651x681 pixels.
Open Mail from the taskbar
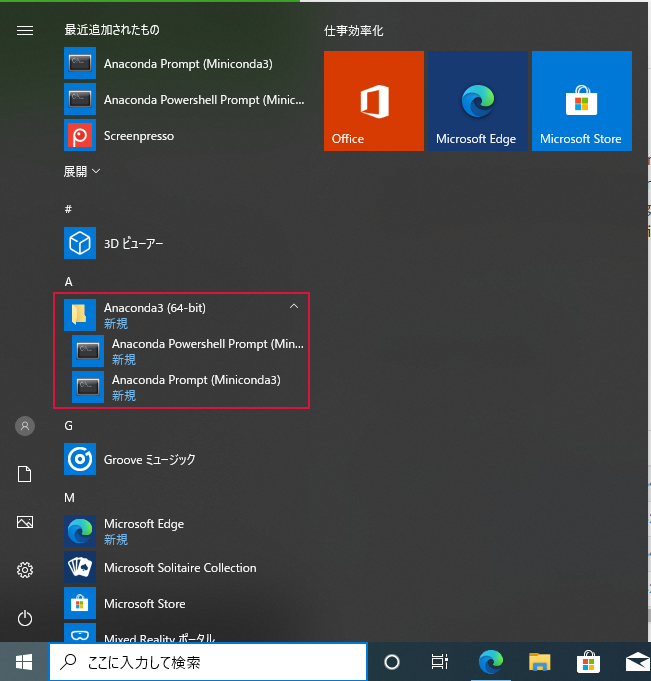click(638, 662)
